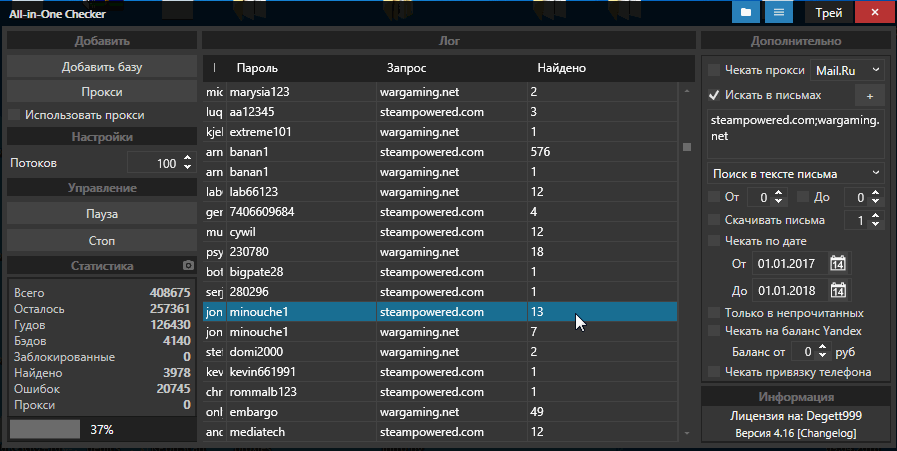Decrease Баланс от value with the down arrow
Image resolution: width=897 pixels, height=451 pixels.
click(x=825, y=356)
